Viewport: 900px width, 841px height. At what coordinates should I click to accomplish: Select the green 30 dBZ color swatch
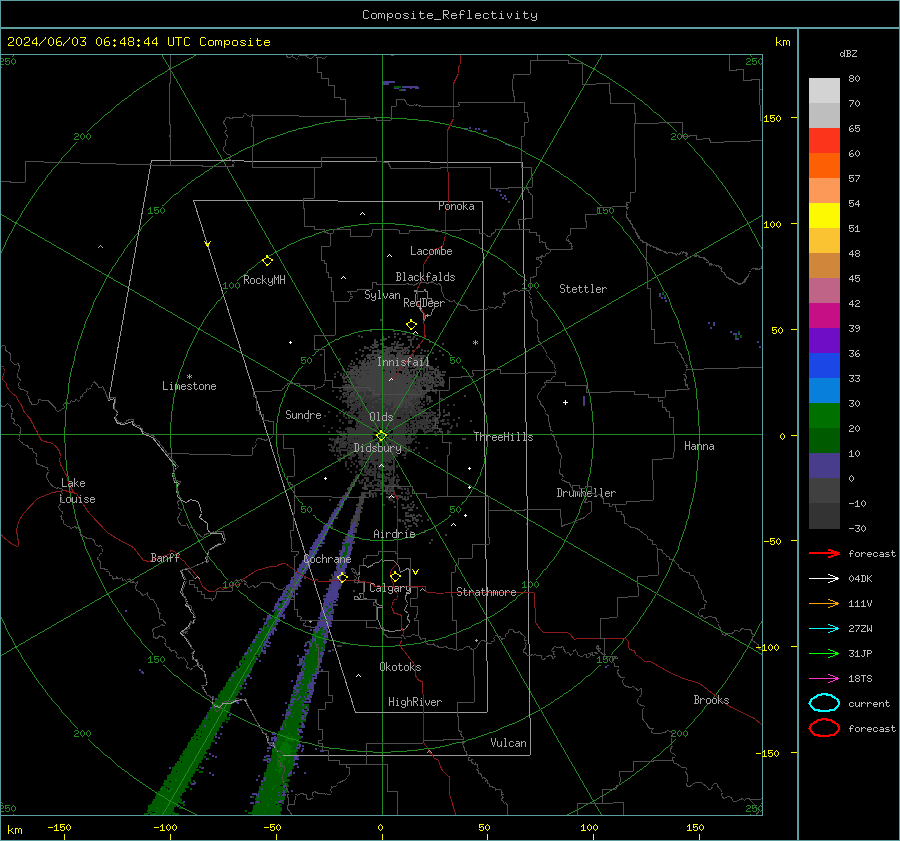tap(824, 415)
